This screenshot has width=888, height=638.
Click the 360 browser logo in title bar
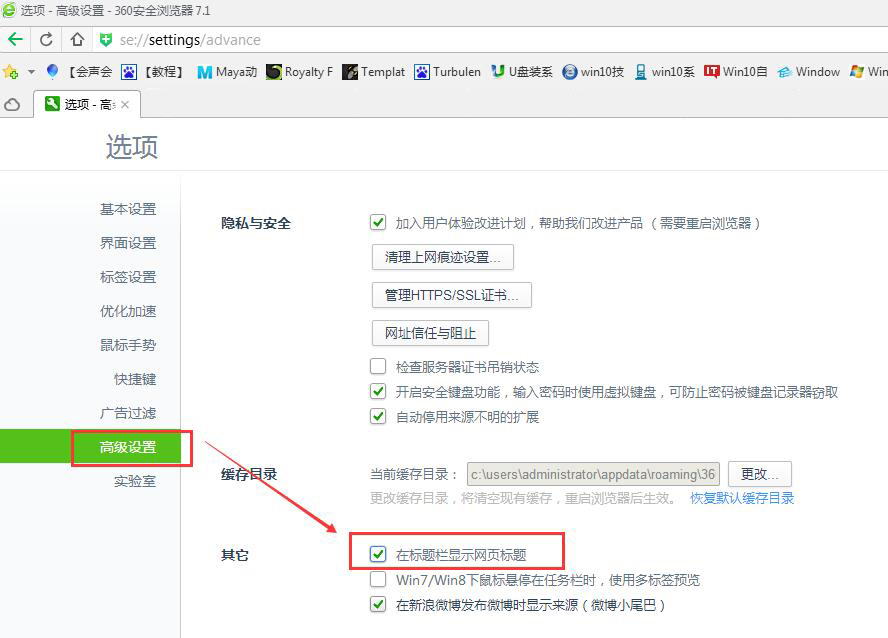click(x=8, y=10)
